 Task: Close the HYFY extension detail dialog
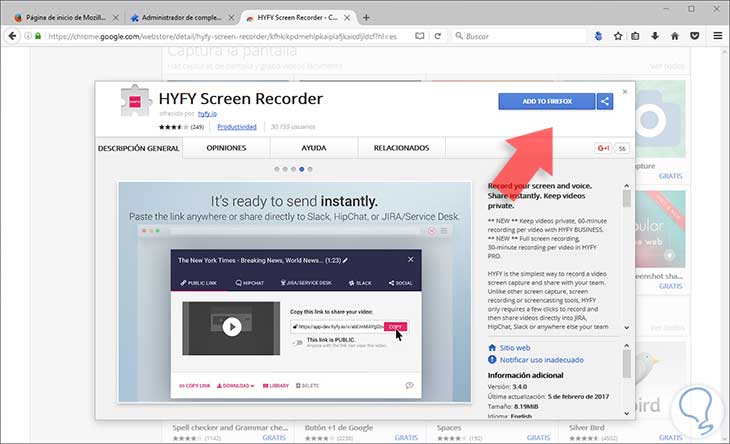pos(625,92)
